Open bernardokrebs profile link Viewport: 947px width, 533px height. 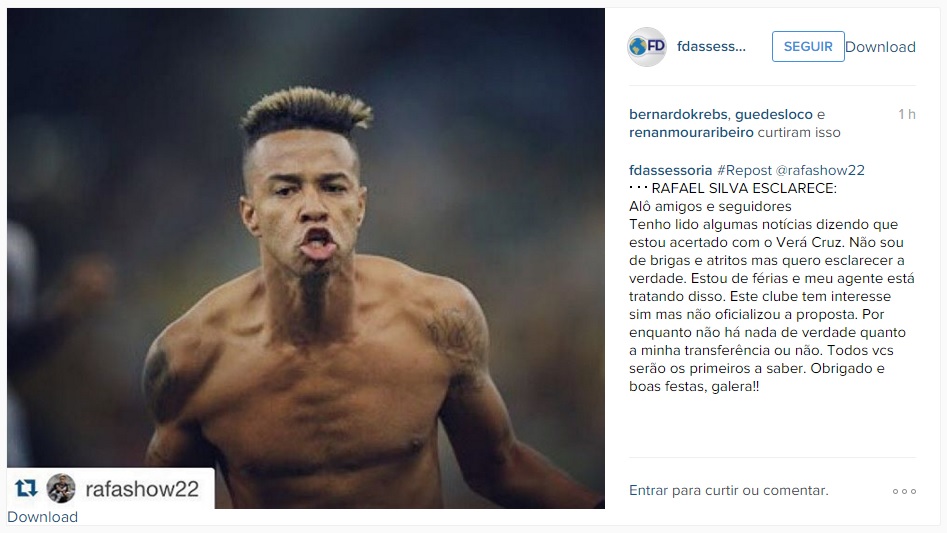pyautogui.click(x=679, y=114)
